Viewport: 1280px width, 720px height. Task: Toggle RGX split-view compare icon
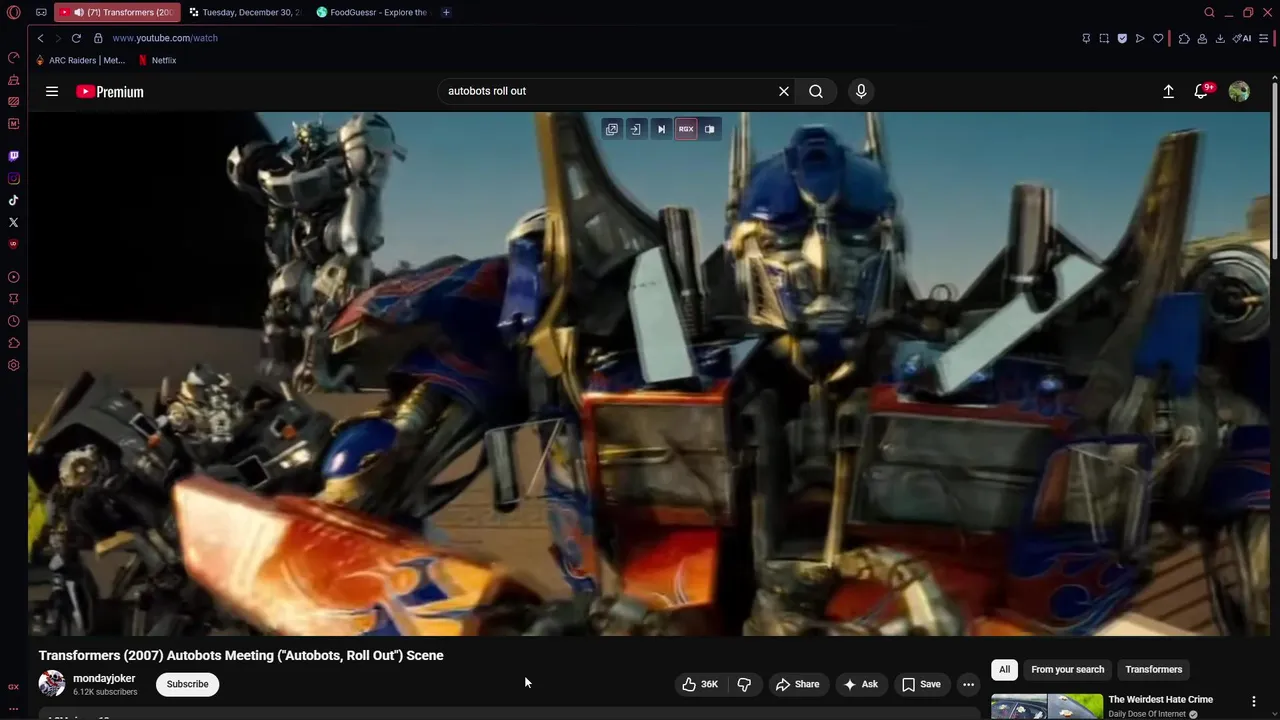(x=710, y=129)
